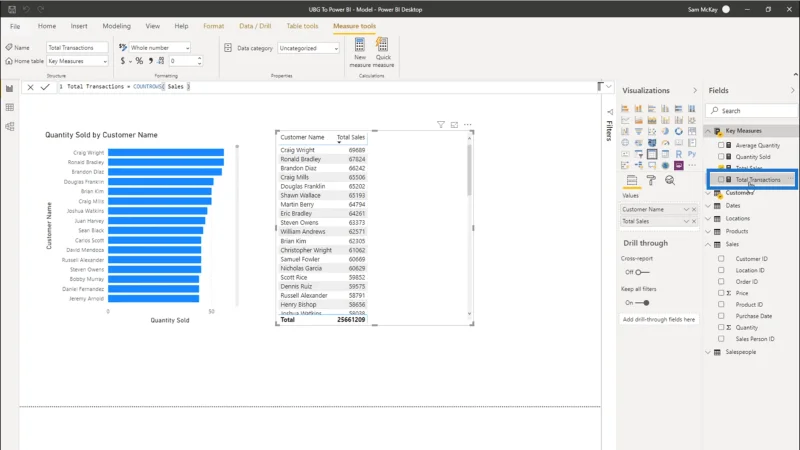The width and height of the screenshot is (800, 450).
Task: Select the stacked bar chart visualization
Action: [x=625, y=108]
